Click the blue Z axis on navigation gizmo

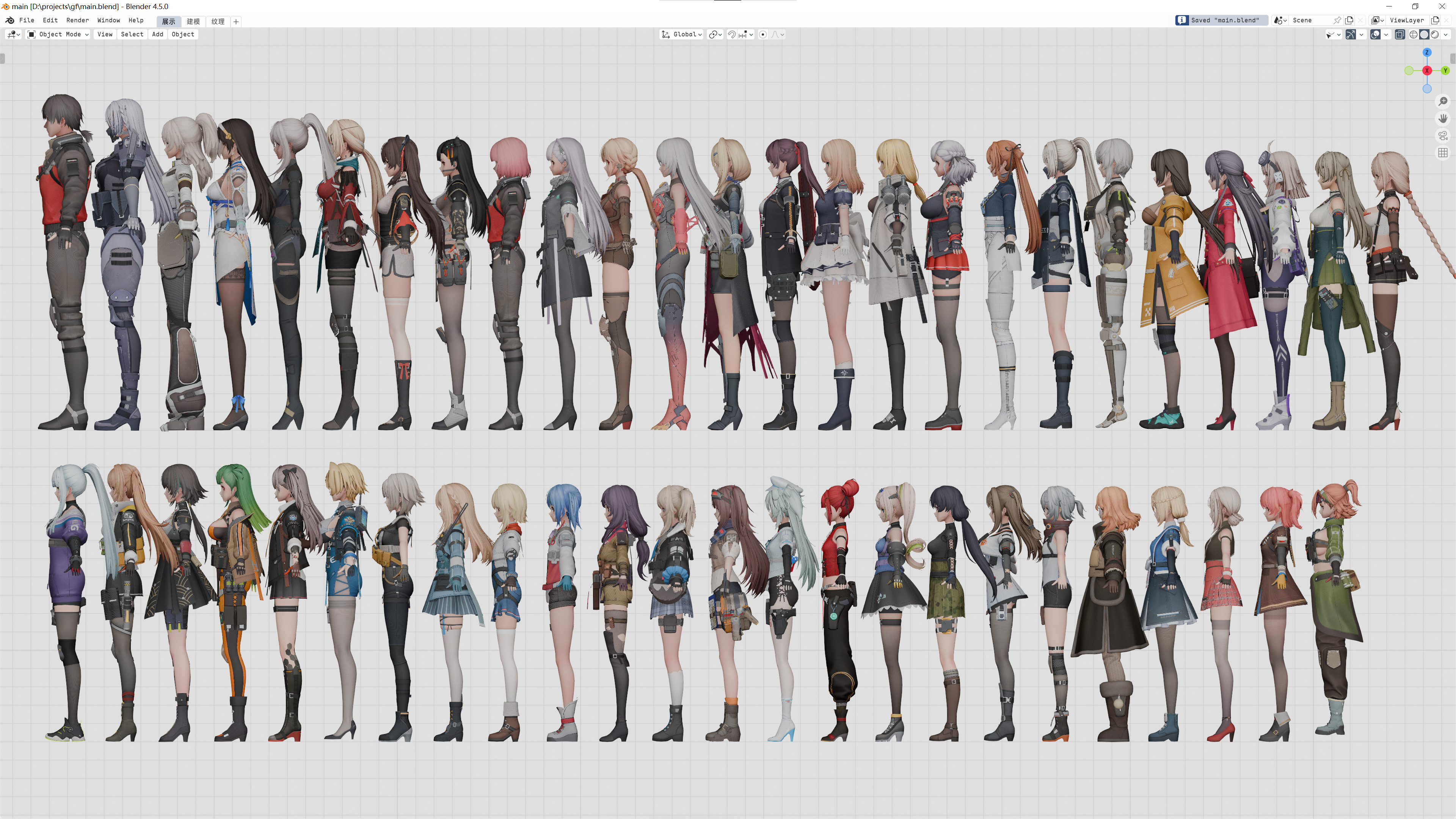1427,52
